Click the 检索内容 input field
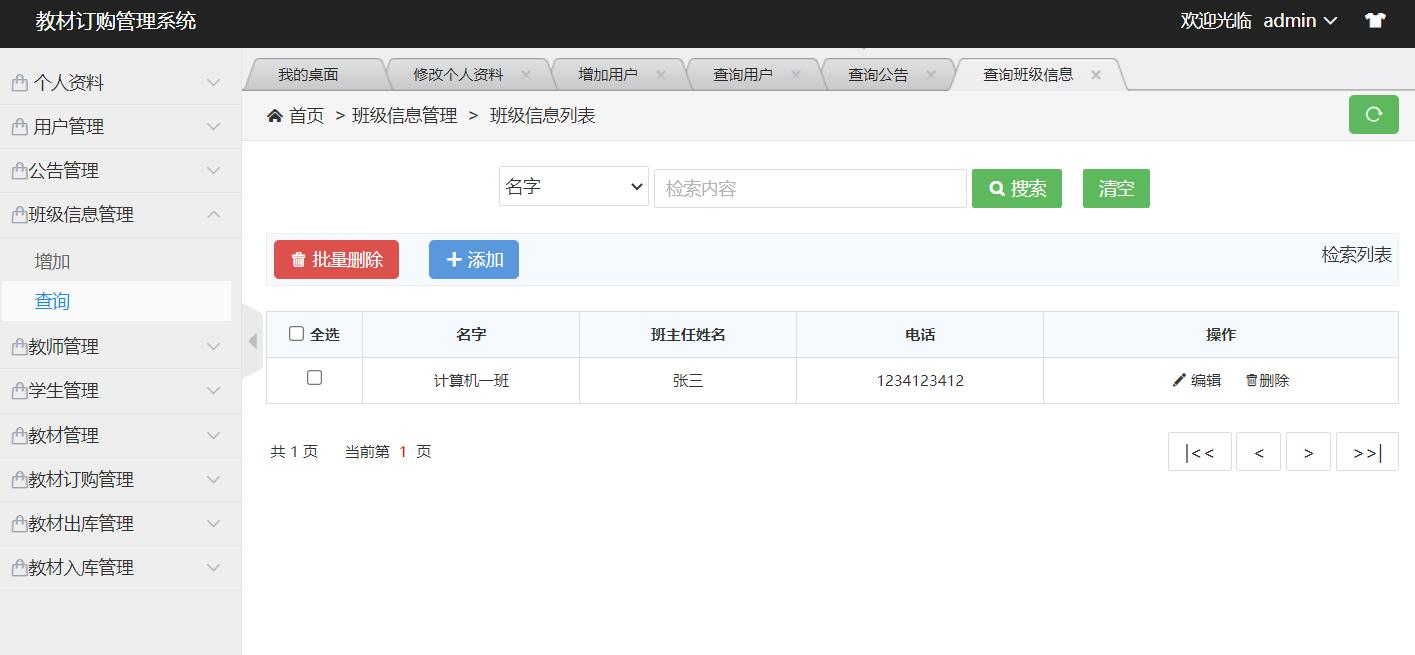This screenshot has width=1415, height=655. click(x=810, y=188)
